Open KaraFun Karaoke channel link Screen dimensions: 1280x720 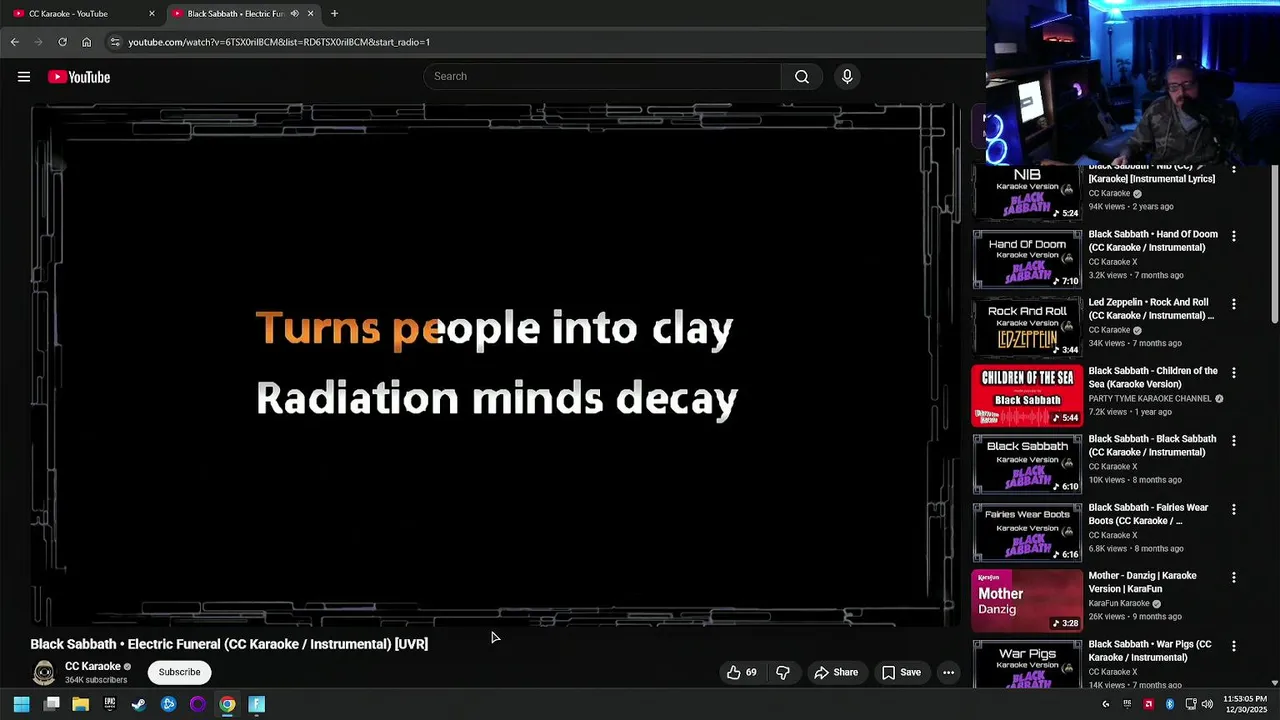[x=1119, y=604]
